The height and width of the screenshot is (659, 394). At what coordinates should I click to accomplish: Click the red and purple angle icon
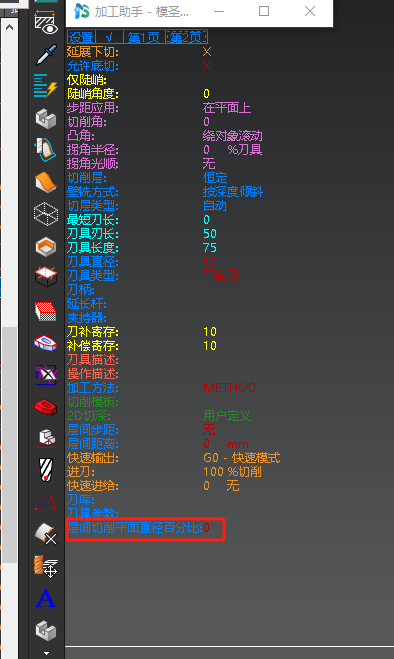tap(45, 502)
